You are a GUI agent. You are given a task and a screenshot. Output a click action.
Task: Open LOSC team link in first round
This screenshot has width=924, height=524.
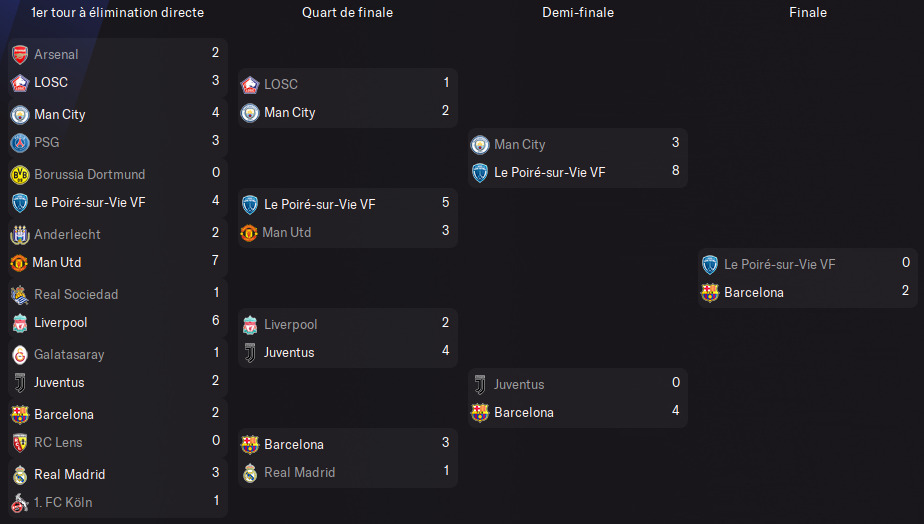tap(51, 83)
